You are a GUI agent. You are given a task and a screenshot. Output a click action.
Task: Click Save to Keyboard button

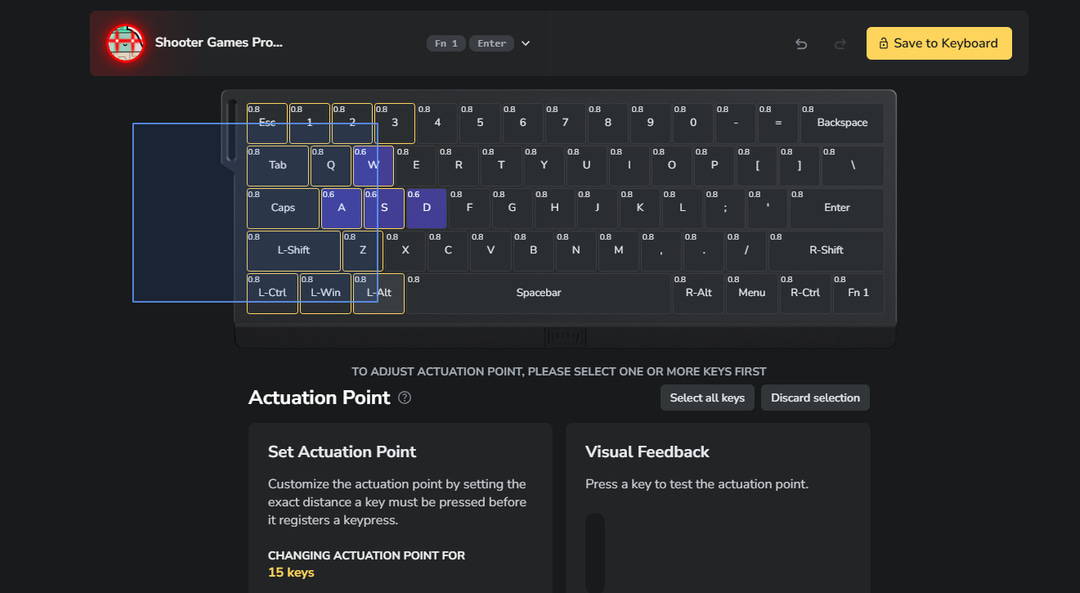[x=938, y=43]
